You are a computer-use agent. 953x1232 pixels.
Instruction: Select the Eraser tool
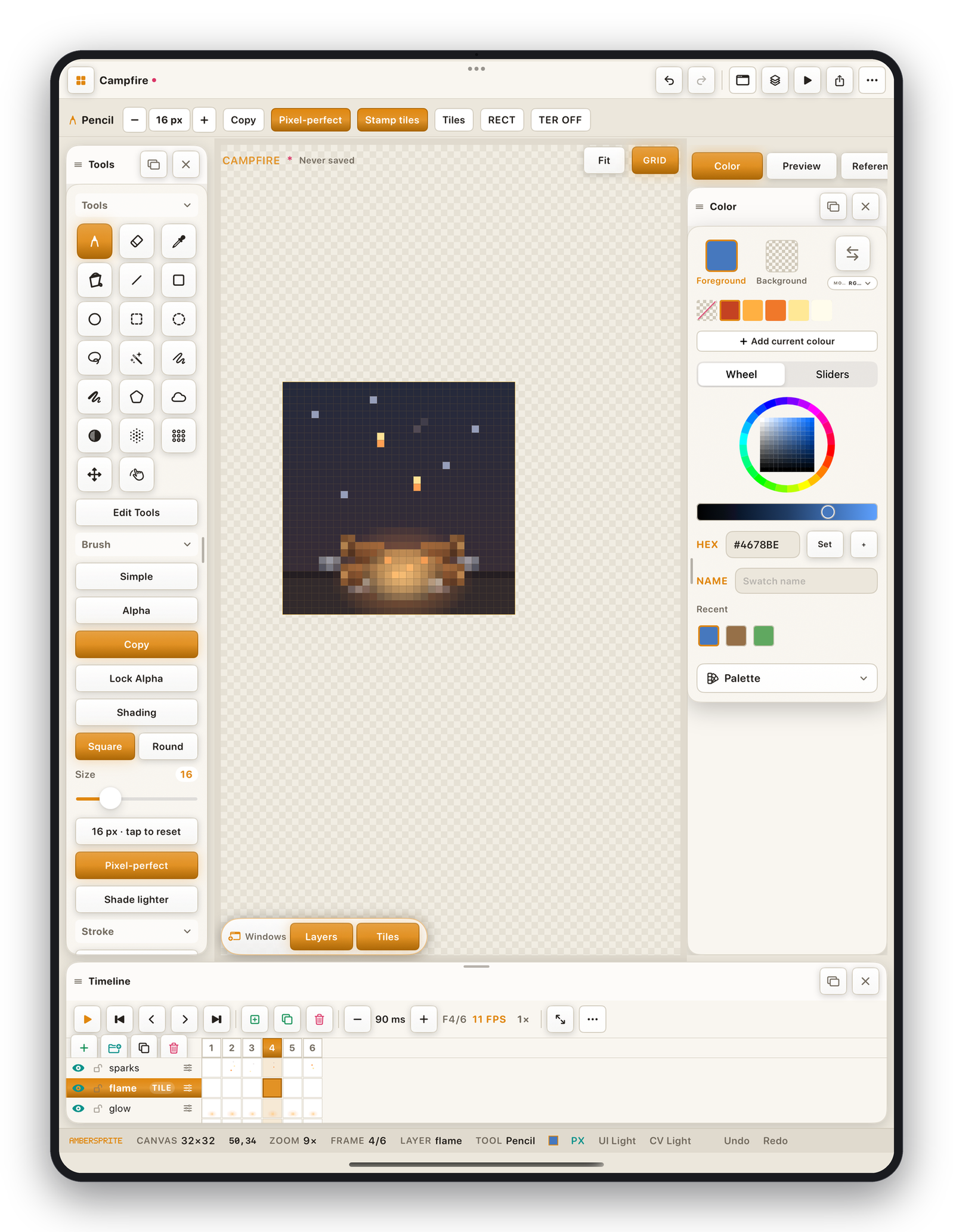[137, 241]
